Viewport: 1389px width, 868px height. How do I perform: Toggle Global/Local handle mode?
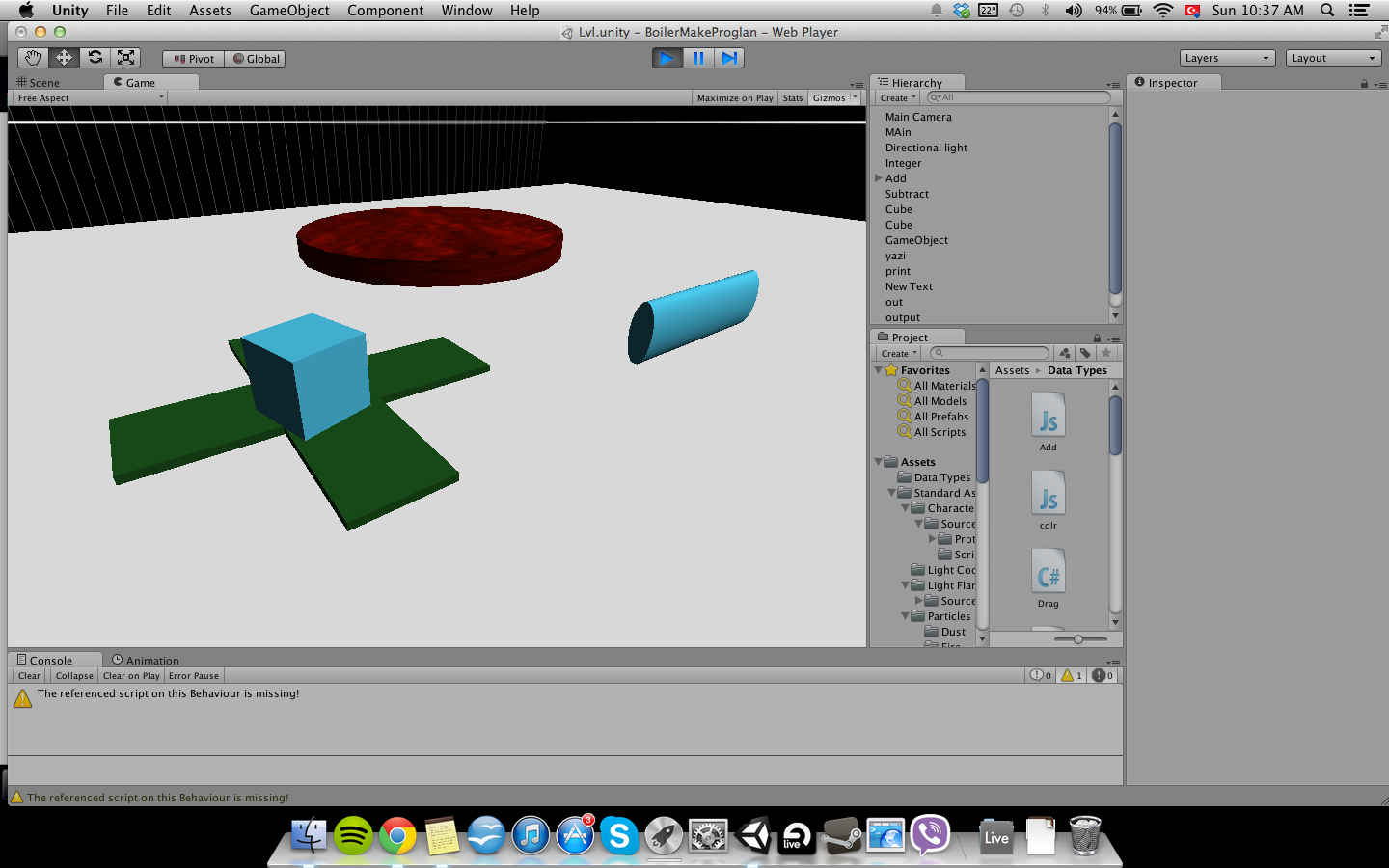point(255,59)
